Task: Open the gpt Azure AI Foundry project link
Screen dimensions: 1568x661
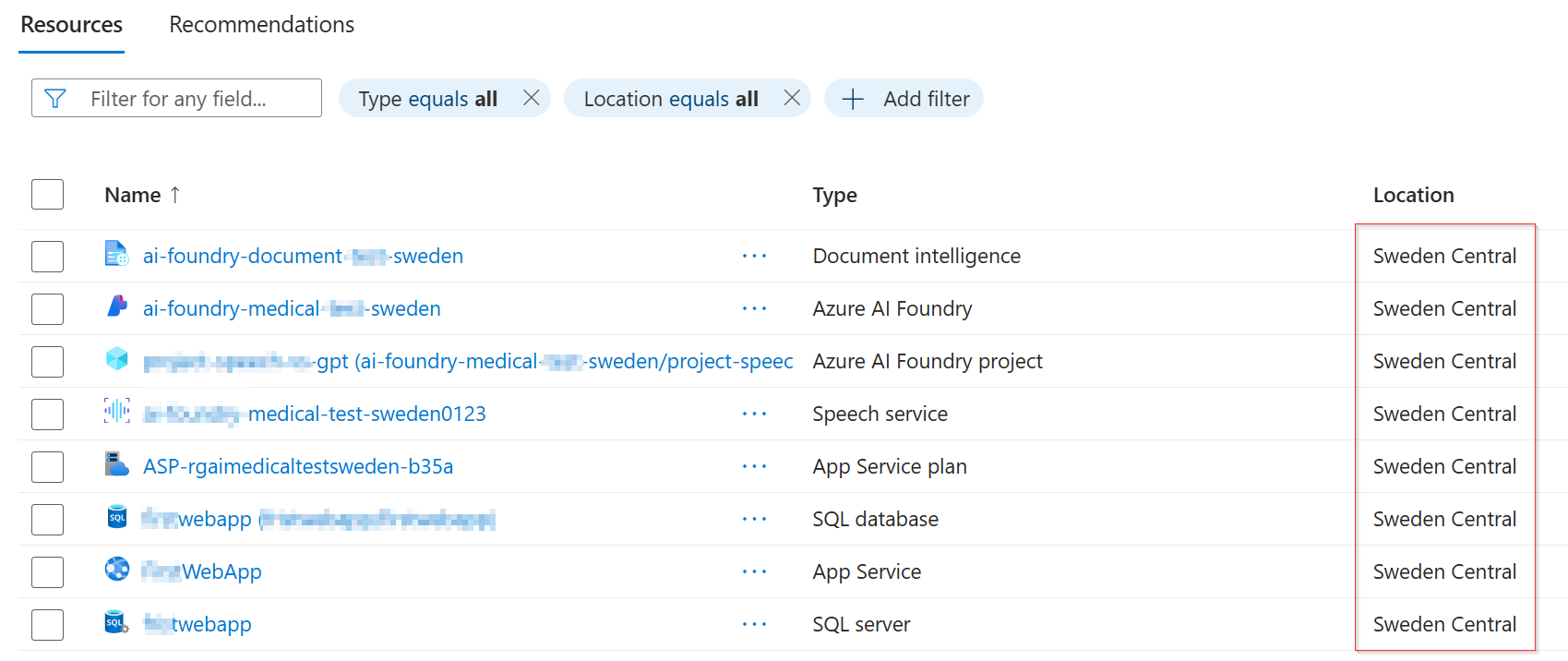Action: [468, 361]
